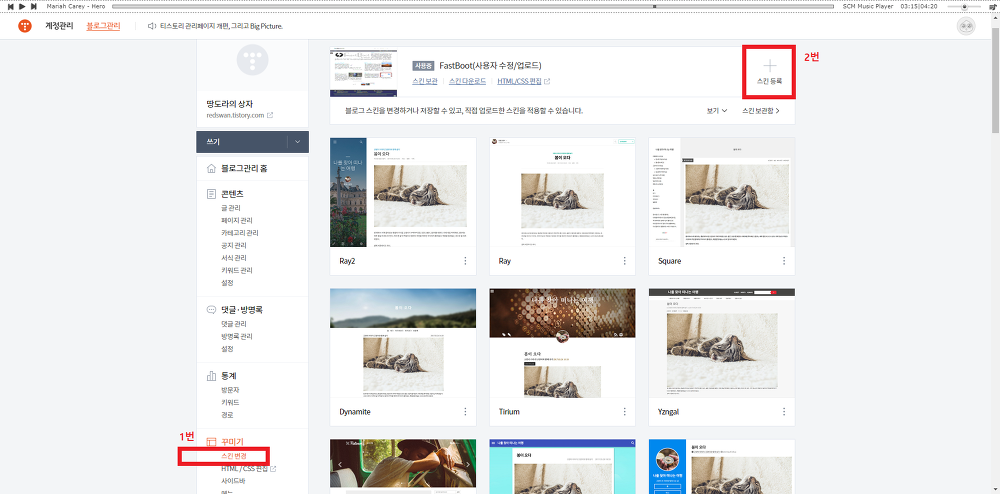Viewport: 1000px width, 494px height.
Task: Open 글 관리
Action: click(231, 208)
